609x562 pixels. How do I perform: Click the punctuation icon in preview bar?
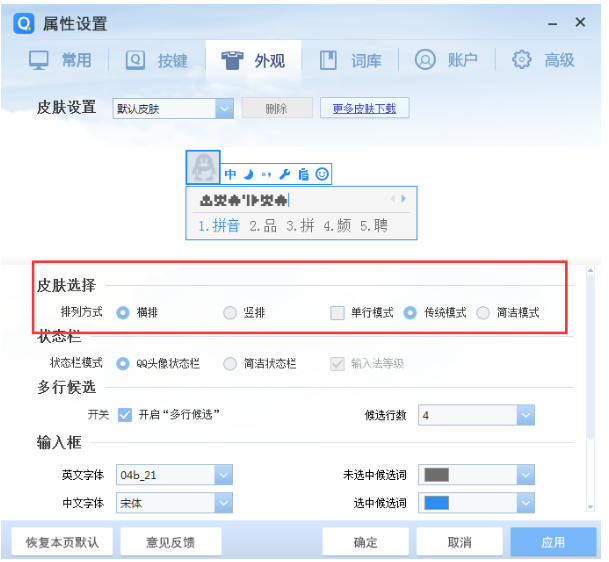(266, 174)
